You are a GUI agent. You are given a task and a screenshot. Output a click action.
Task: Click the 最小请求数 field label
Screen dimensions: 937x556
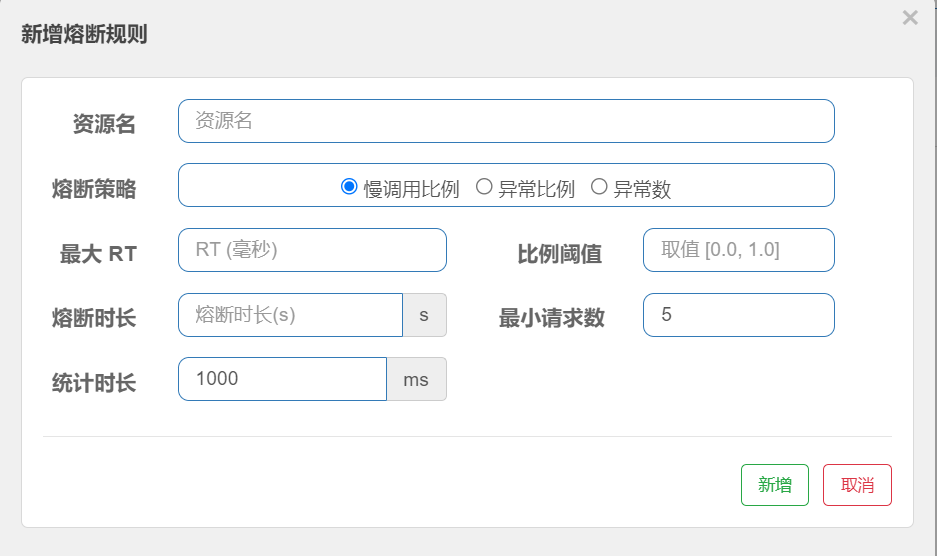[552, 318]
